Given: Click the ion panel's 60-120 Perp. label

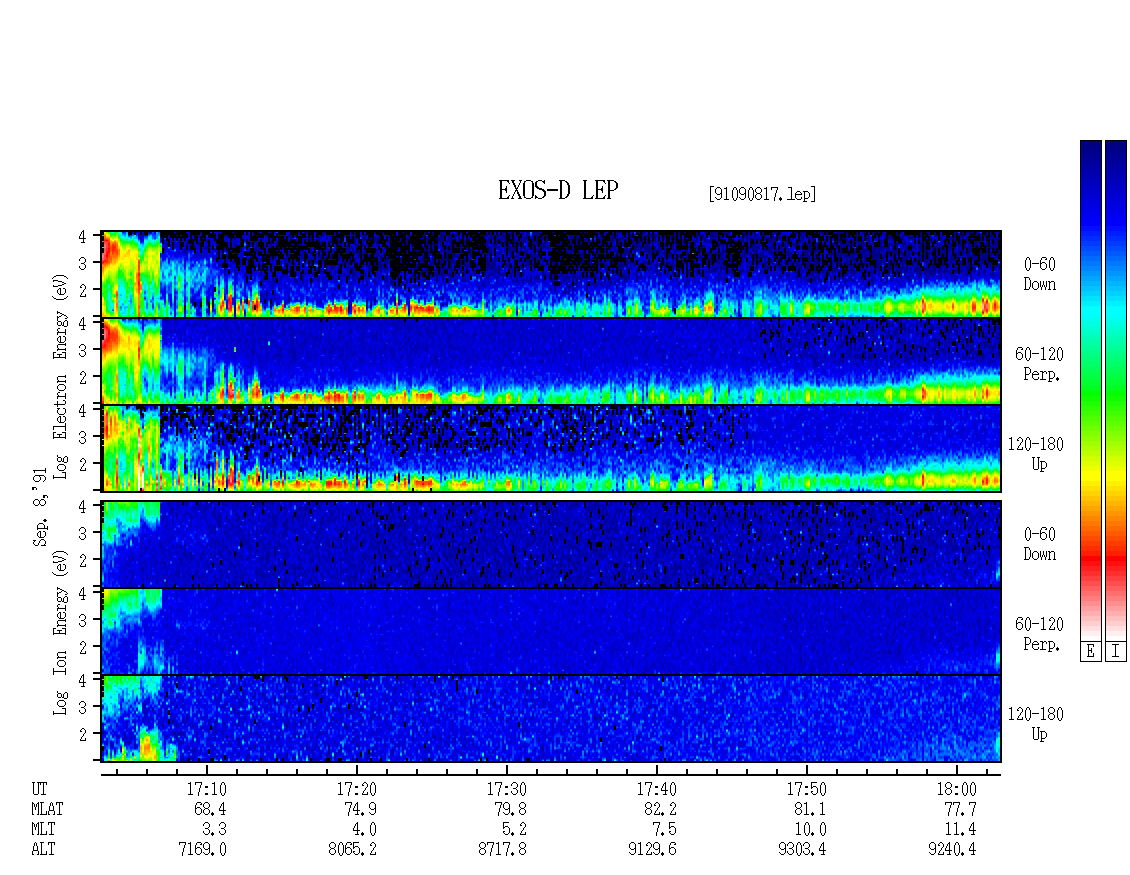Looking at the screenshot, I should click(1039, 634).
